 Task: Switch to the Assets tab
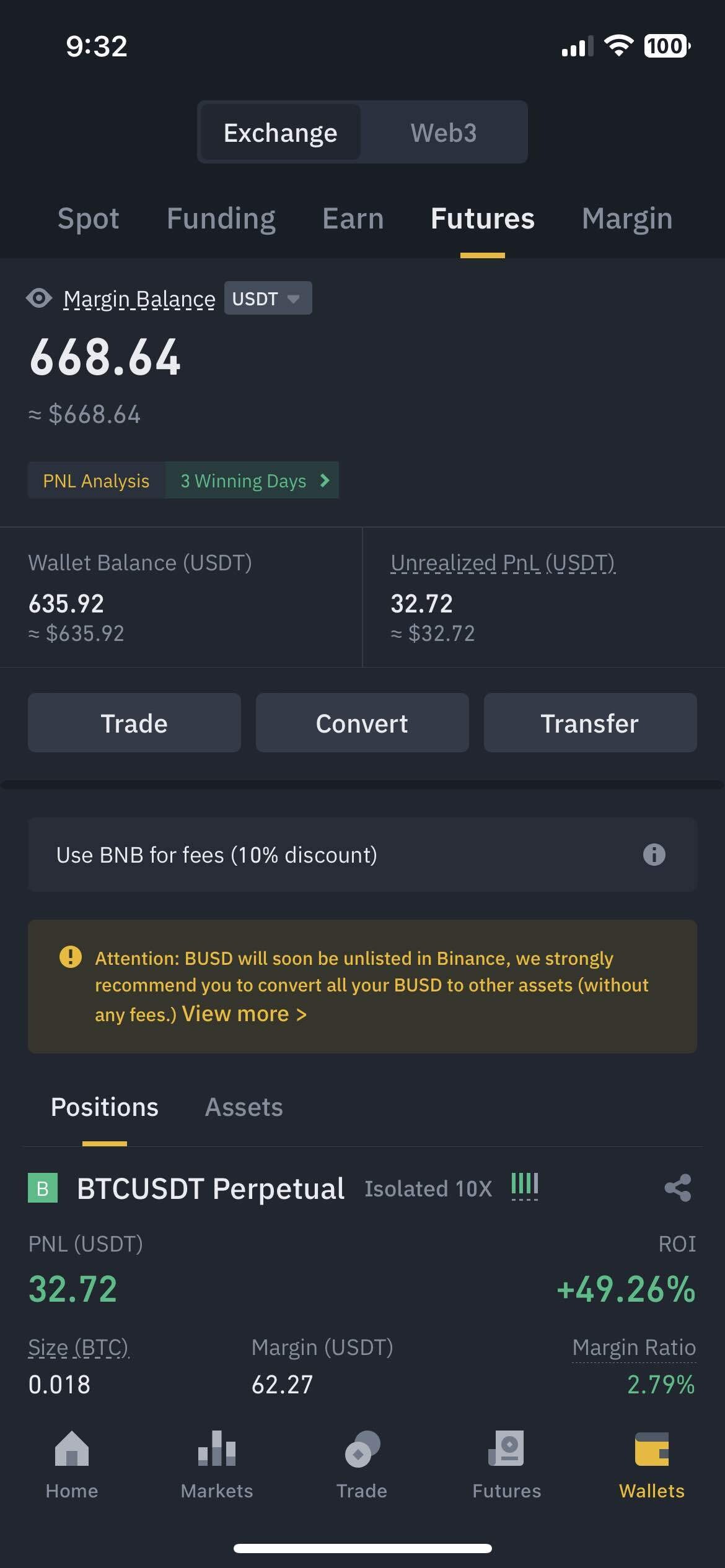click(x=244, y=1107)
